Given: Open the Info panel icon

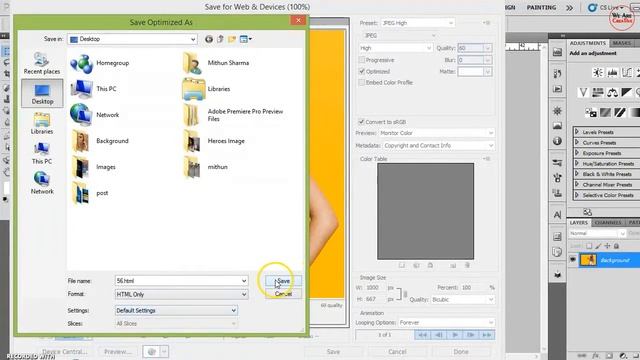Looking at the screenshot, I should click(557, 141).
